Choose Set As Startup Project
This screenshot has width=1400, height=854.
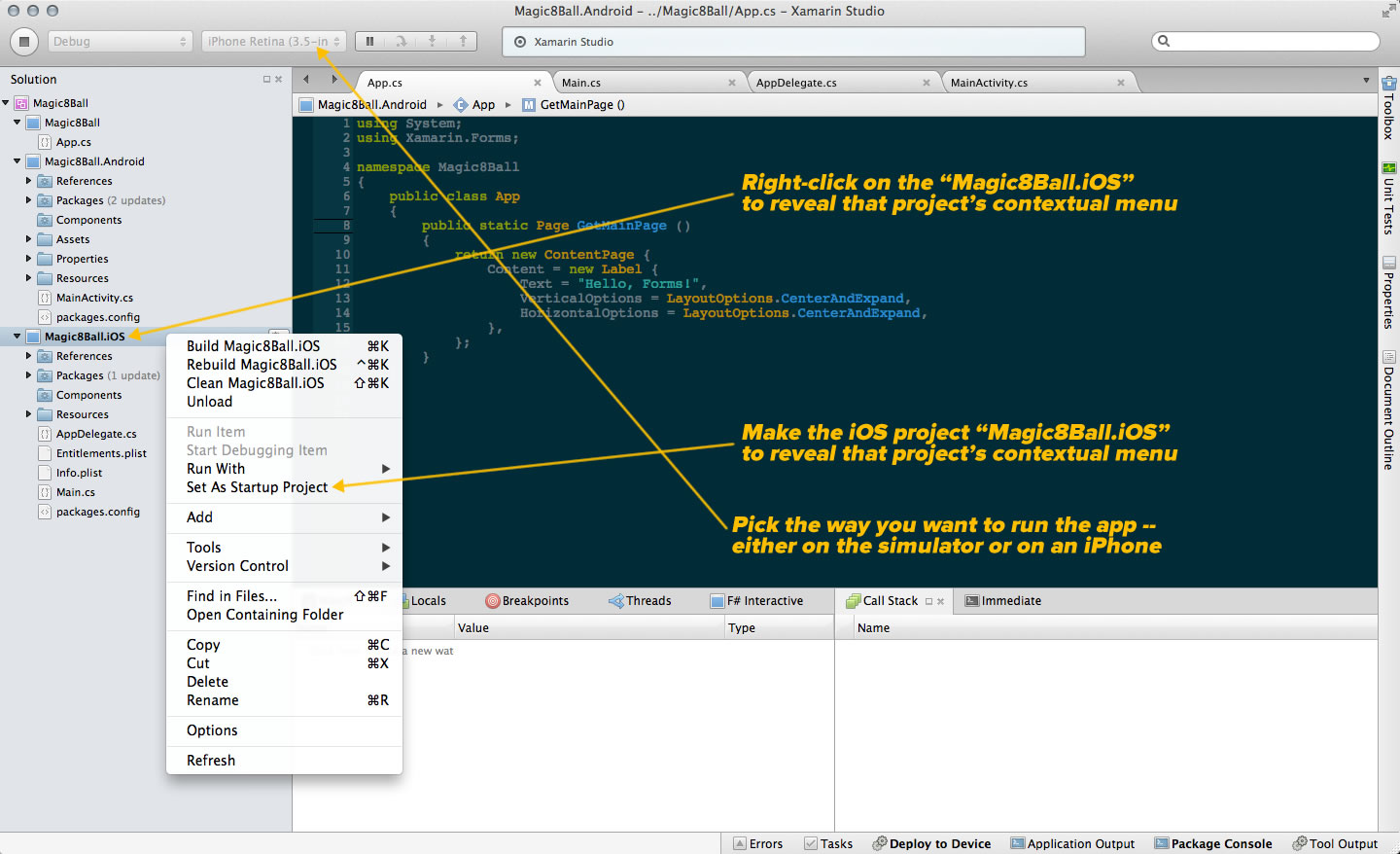(284, 487)
